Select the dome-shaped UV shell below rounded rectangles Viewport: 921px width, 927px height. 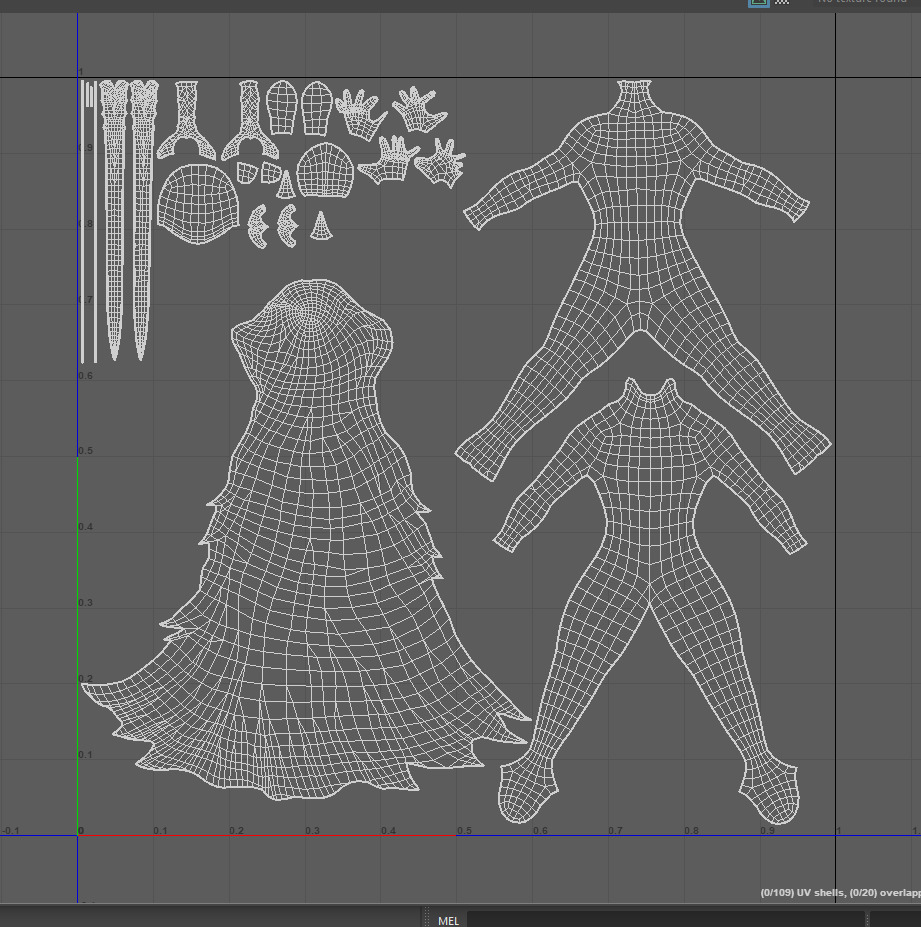(325, 170)
